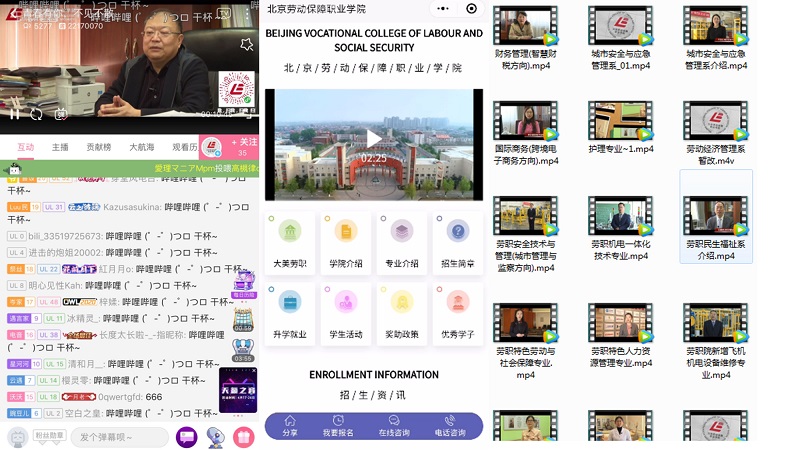The width and height of the screenshot is (800, 450).
Task: Click the 分享 share button
Action: tap(290, 426)
